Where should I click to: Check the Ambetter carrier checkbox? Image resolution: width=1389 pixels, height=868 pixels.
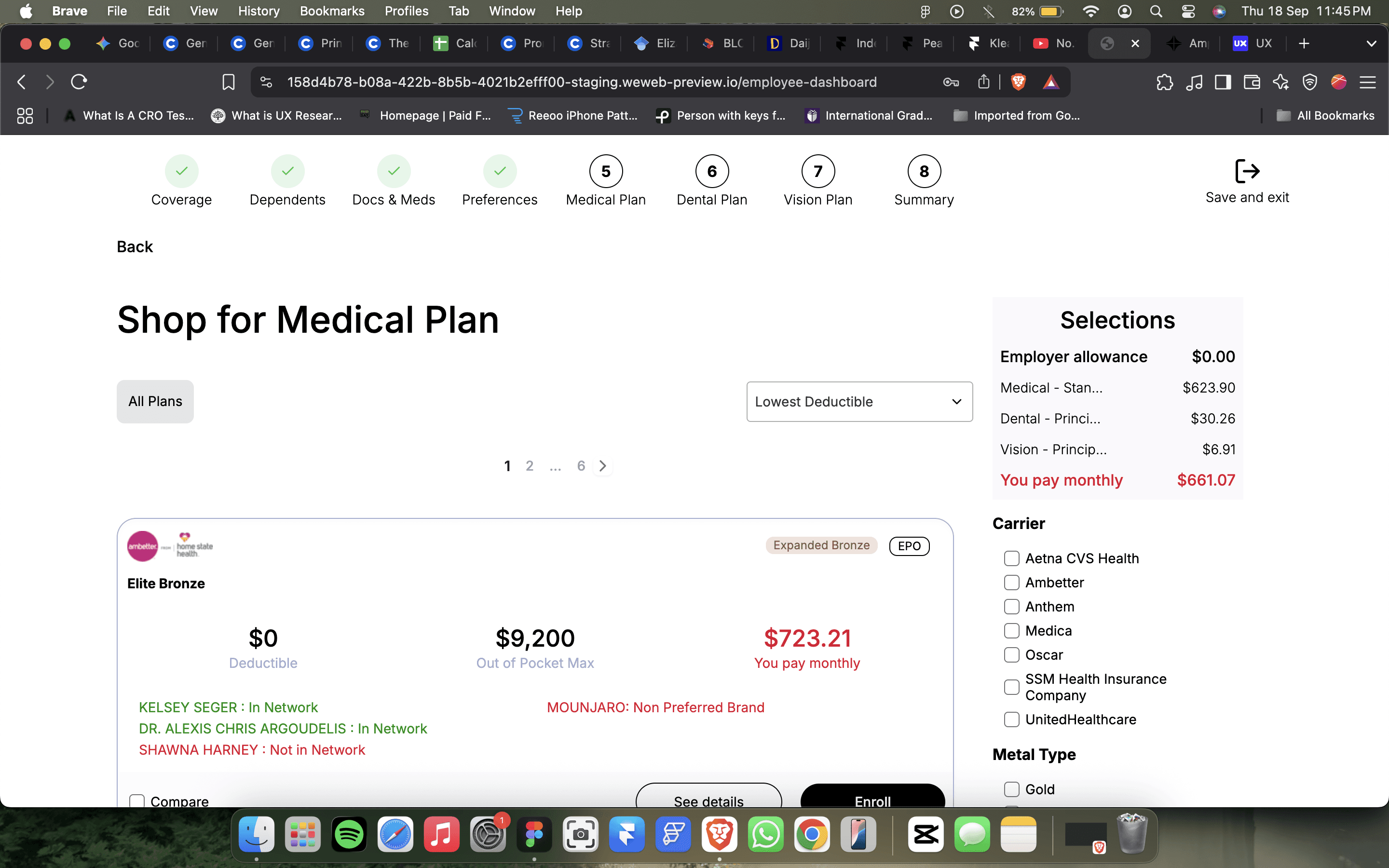point(1011,583)
